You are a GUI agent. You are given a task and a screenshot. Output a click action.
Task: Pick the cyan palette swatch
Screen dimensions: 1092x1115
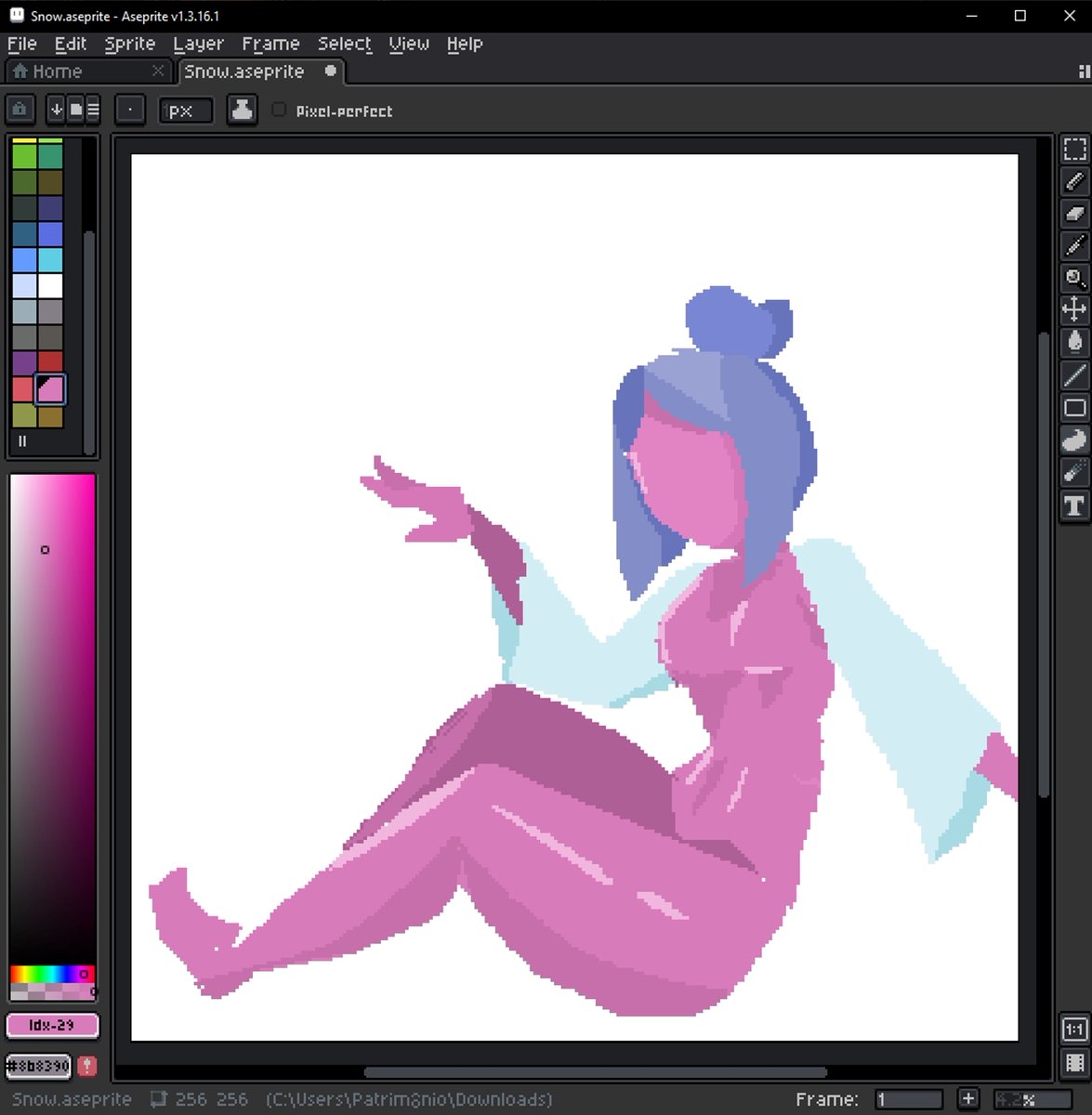pyautogui.click(x=50, y=260)
